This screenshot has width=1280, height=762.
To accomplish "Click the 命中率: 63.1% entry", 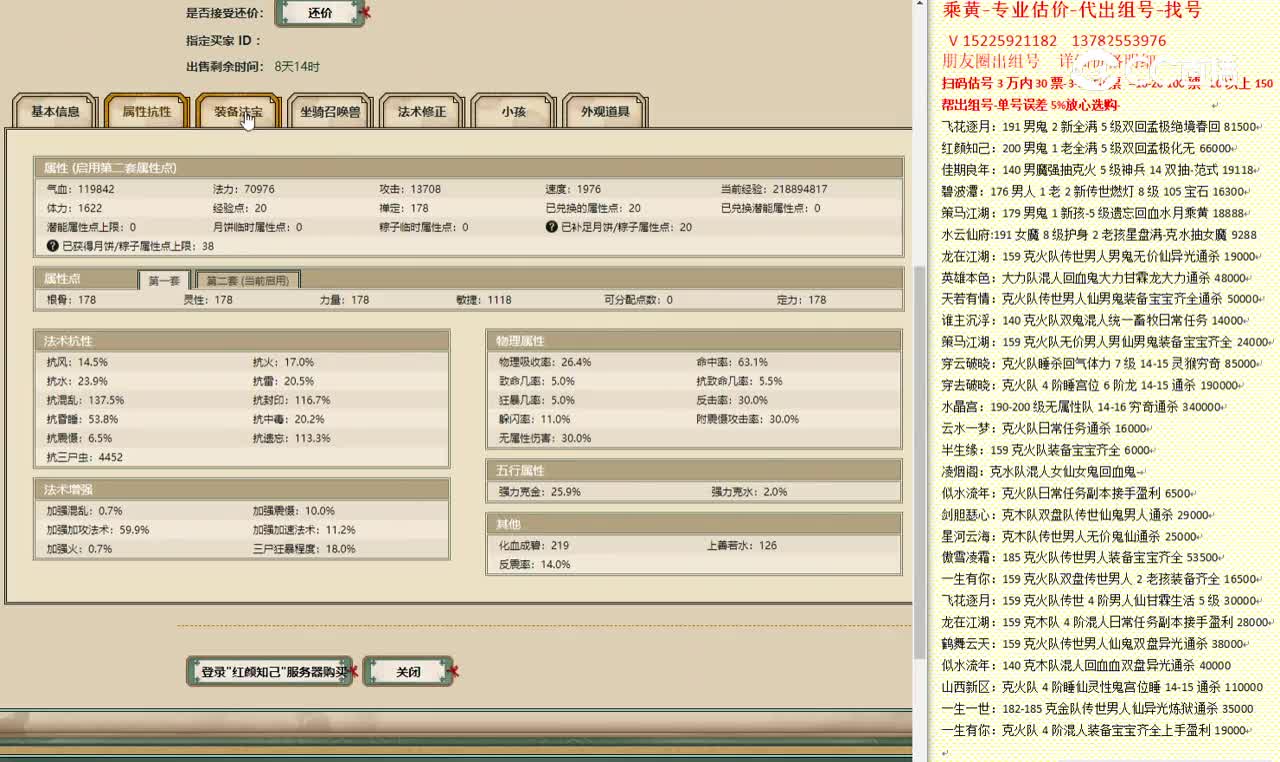I will click(x=732, y=362).
